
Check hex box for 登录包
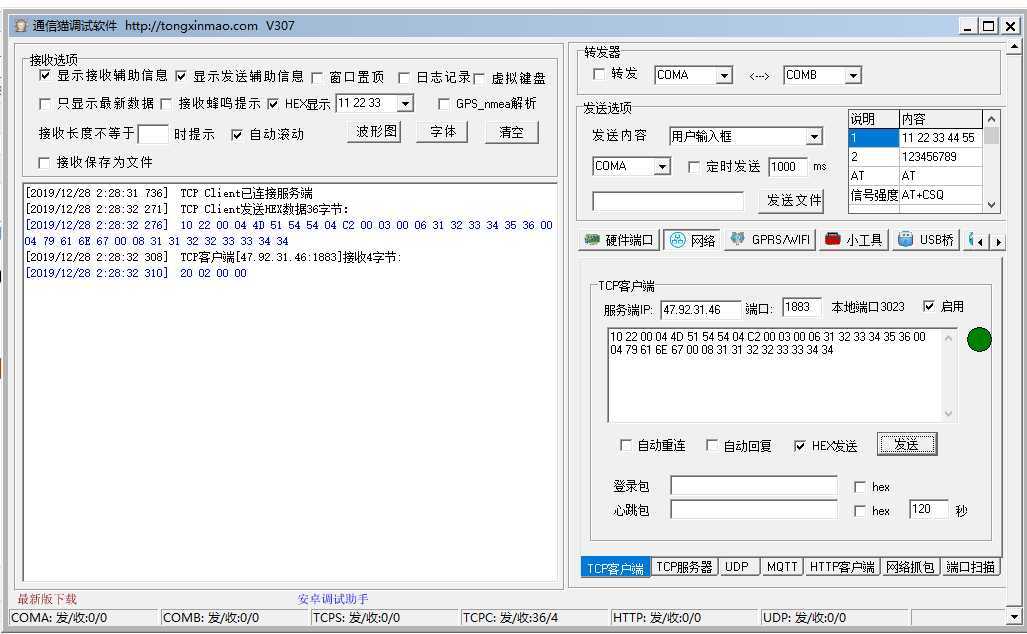[860, 487]
